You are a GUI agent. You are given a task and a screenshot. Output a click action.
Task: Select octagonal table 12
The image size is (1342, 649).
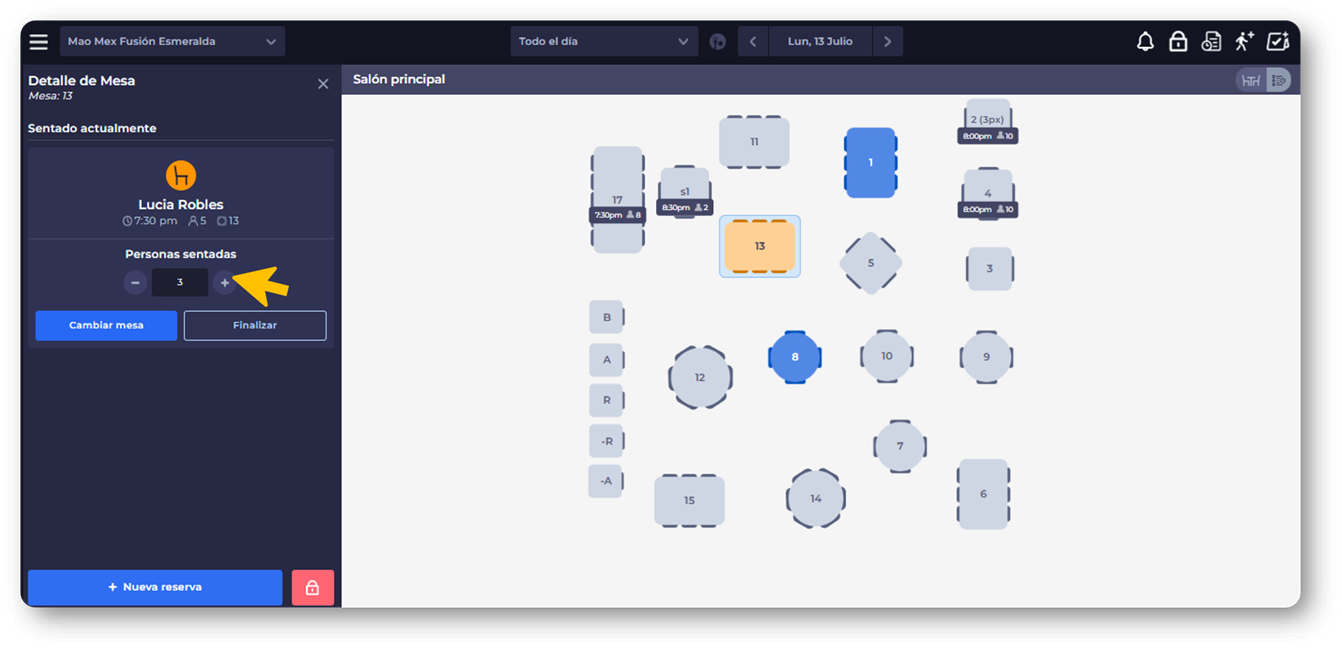(x=700, y=377)
